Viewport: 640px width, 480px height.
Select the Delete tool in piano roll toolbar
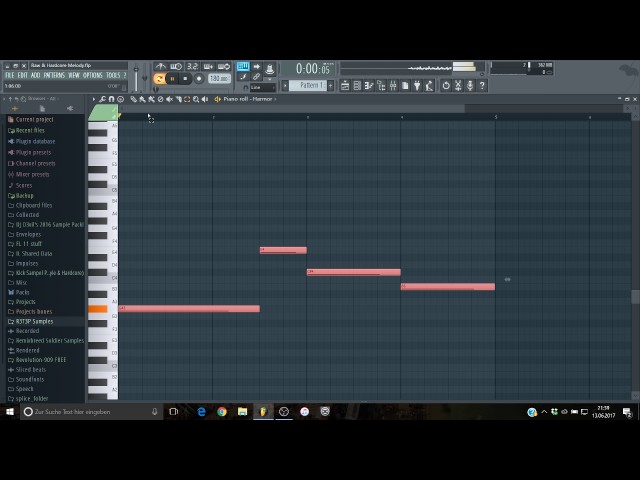[160, 99]
